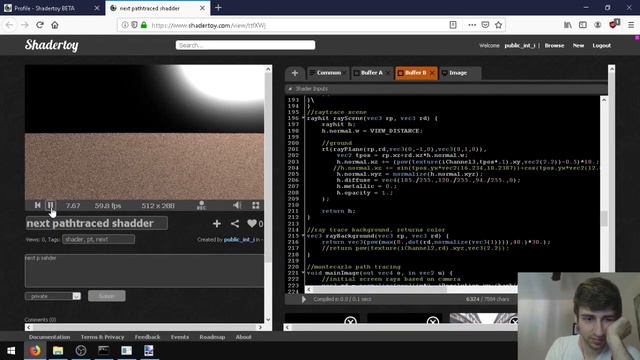Open Firefox account icon

[x=598, y=25]
